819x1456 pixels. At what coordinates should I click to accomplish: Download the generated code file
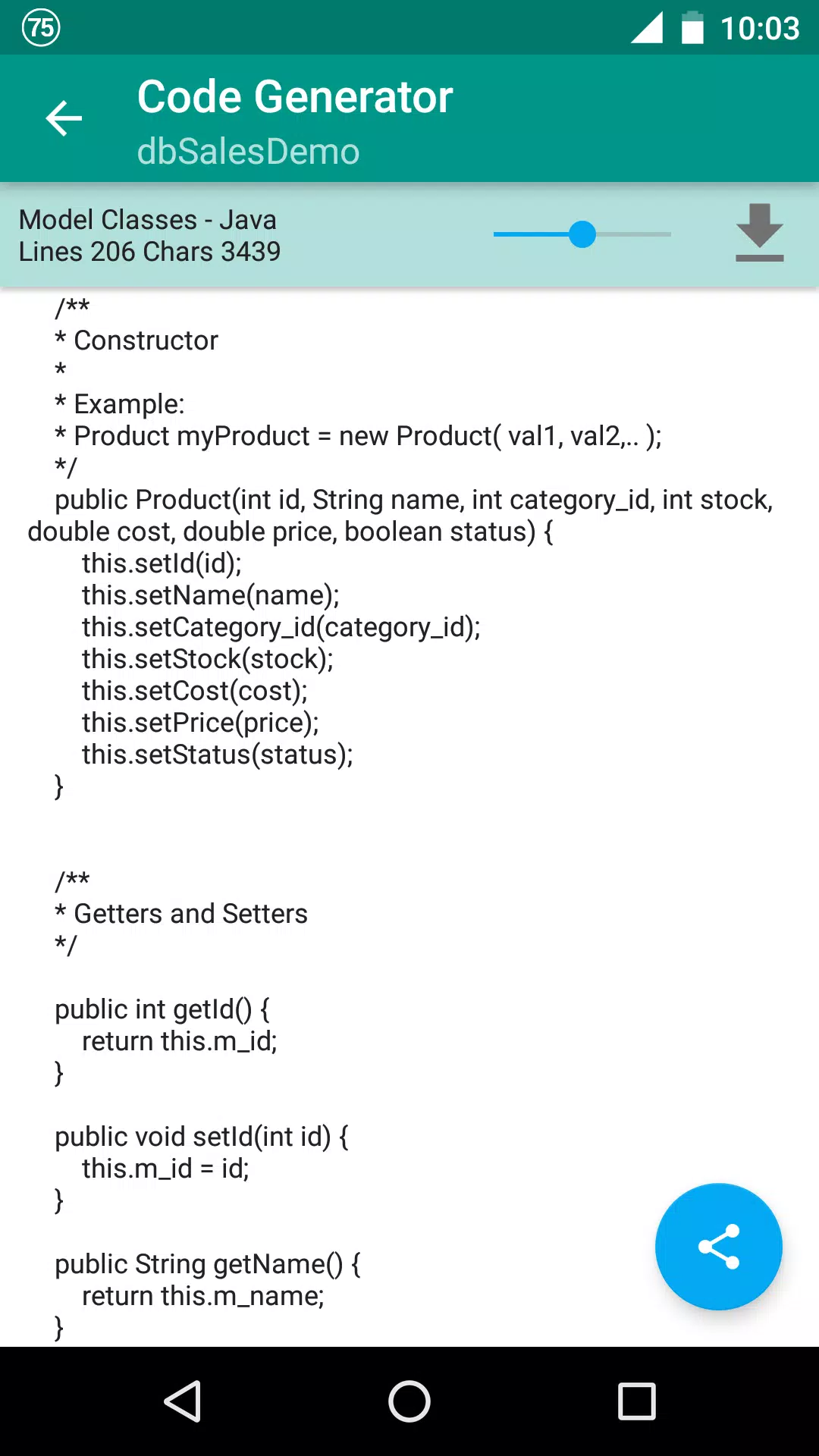tap(759, 233)
